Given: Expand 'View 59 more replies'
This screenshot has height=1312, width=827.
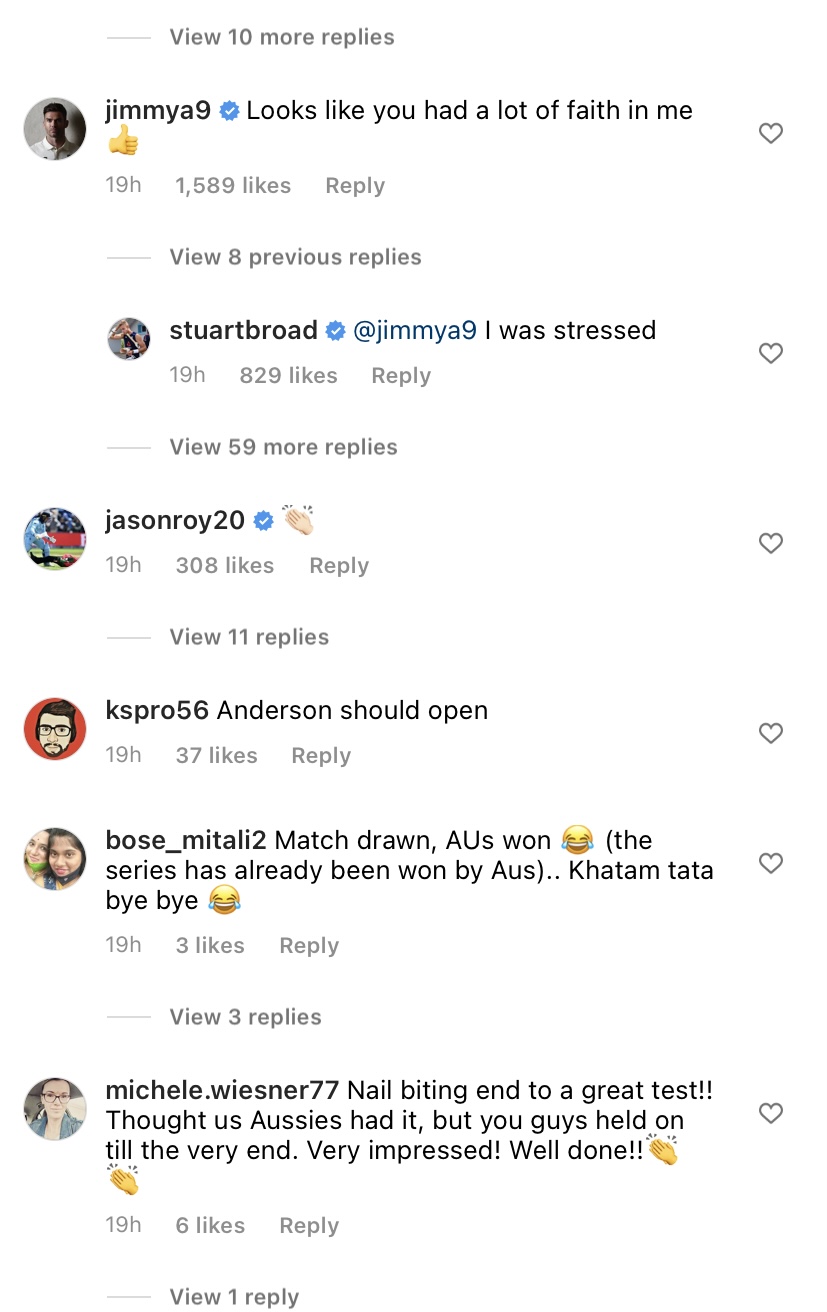Looking at the screenshot, I should pyautogui.click(x=283, y=447).
